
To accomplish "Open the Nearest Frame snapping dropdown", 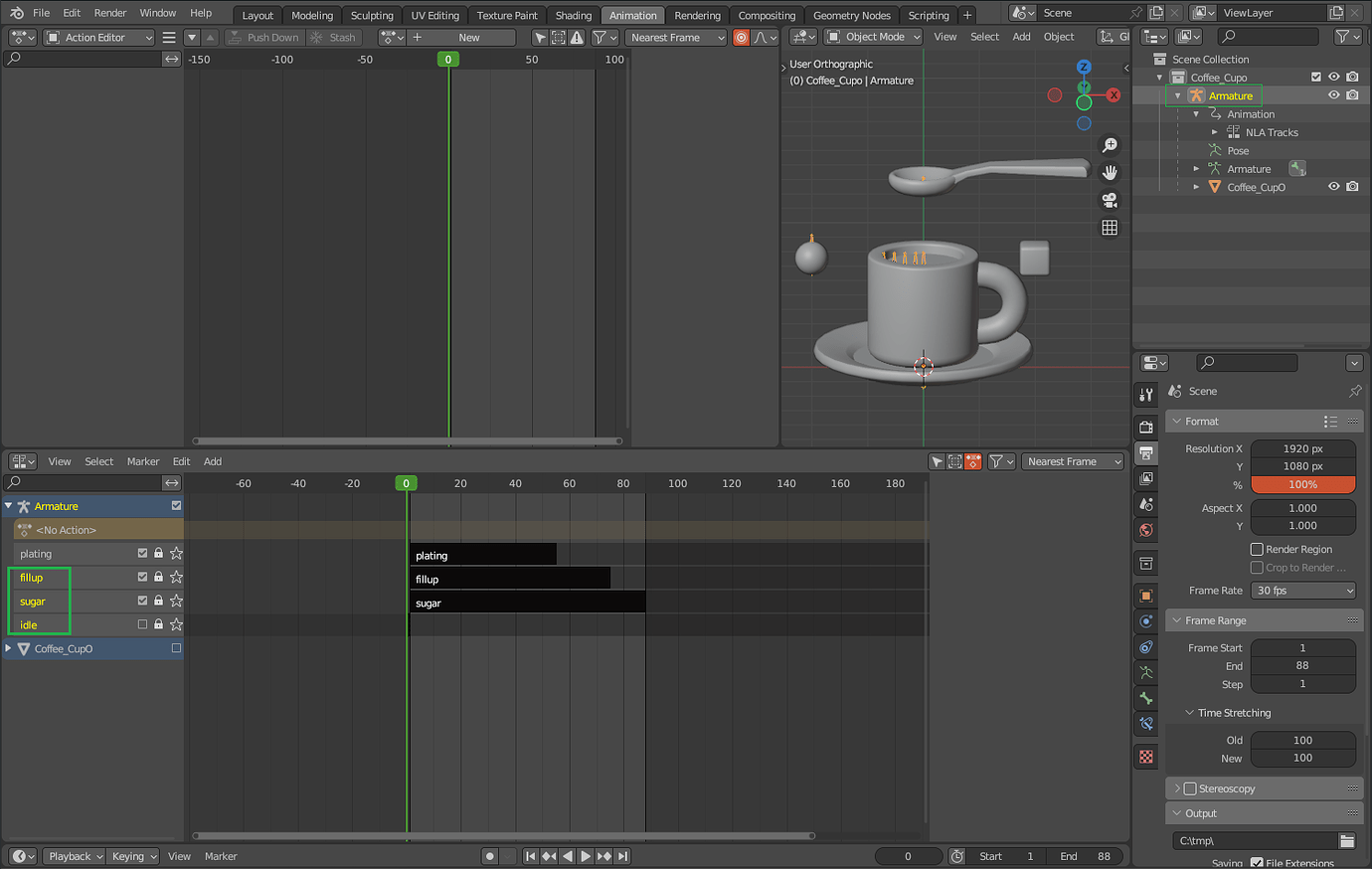I will pyautogui.click(x=1073, y=460).
